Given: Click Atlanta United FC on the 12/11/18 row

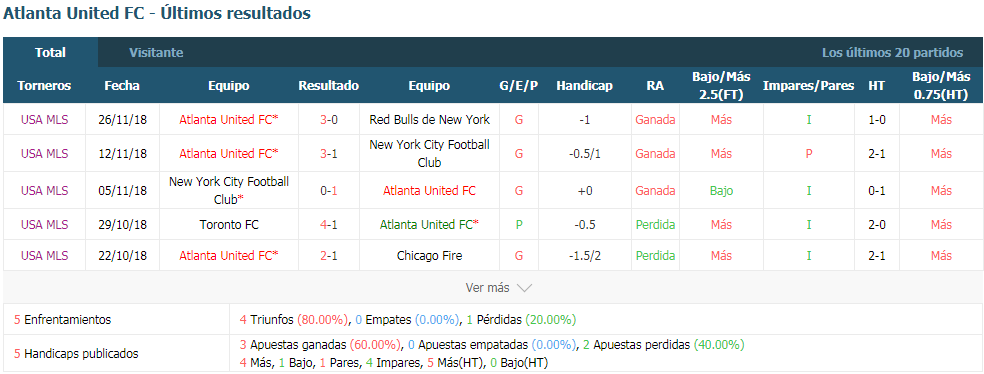Looking at the screenshot, I should pos(229,153).
